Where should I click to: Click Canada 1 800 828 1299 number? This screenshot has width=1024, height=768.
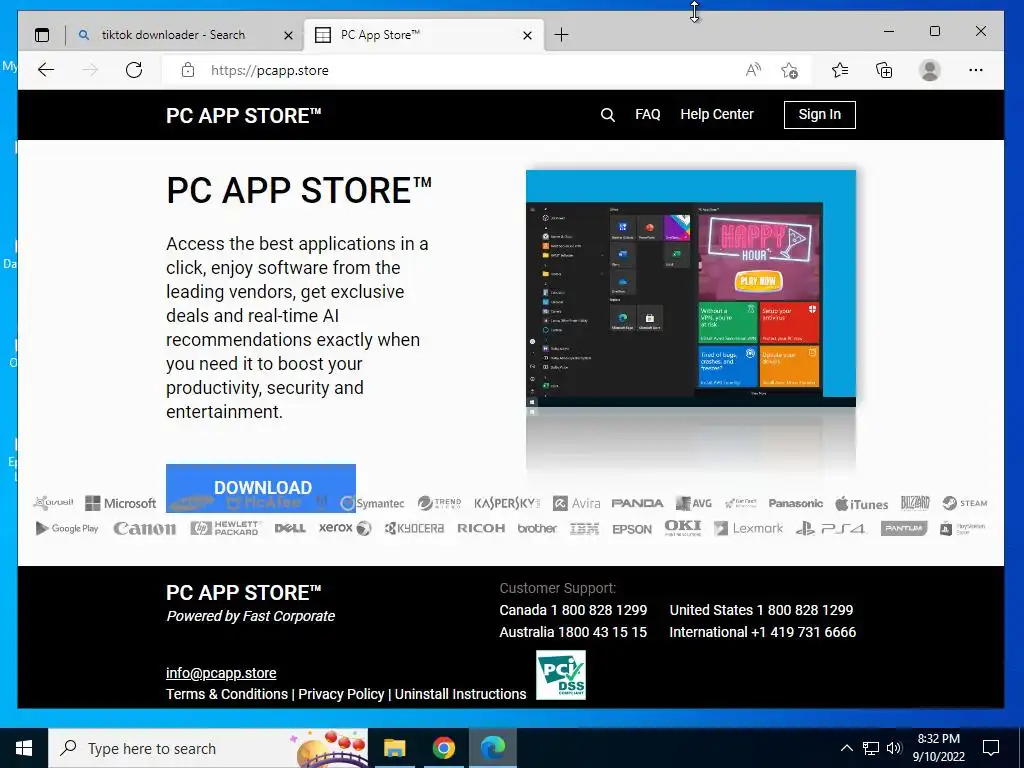[x=573, y=610]
